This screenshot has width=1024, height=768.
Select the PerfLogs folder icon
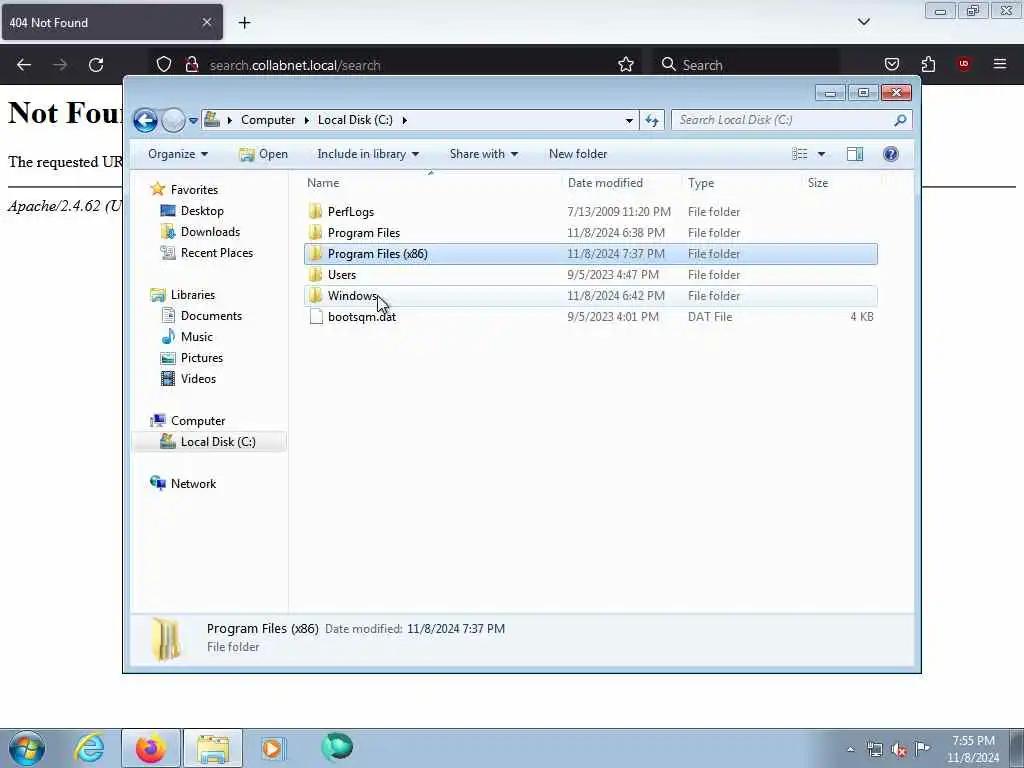315,211
